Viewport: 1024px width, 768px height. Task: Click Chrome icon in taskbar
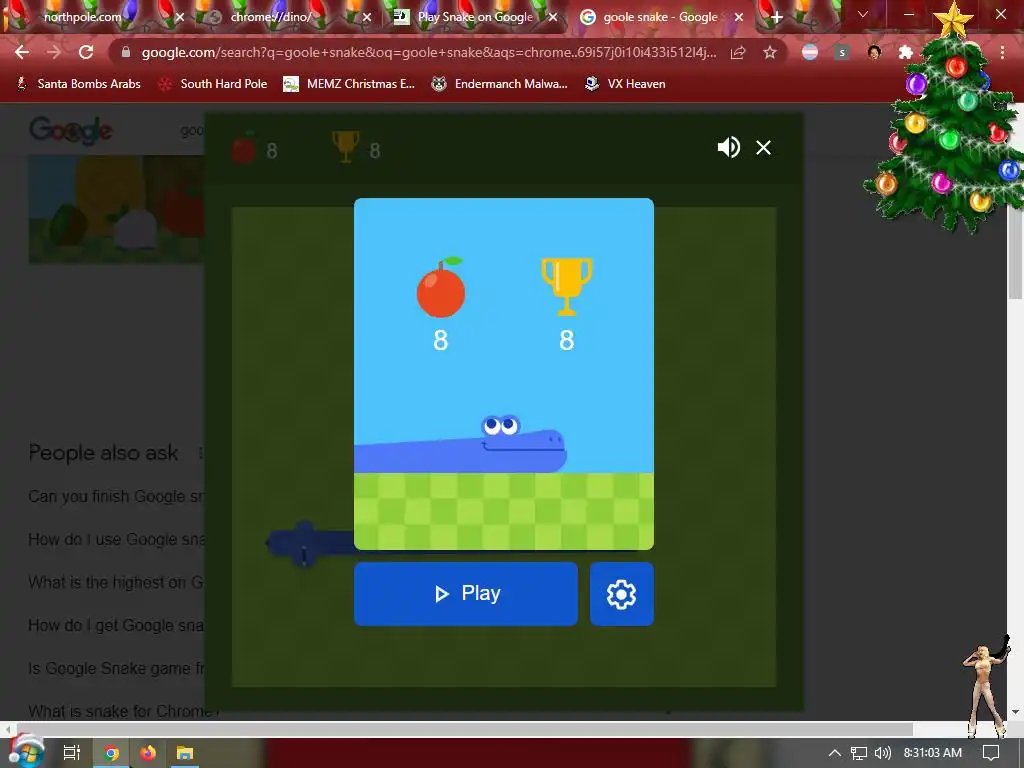tap(112, 753)
